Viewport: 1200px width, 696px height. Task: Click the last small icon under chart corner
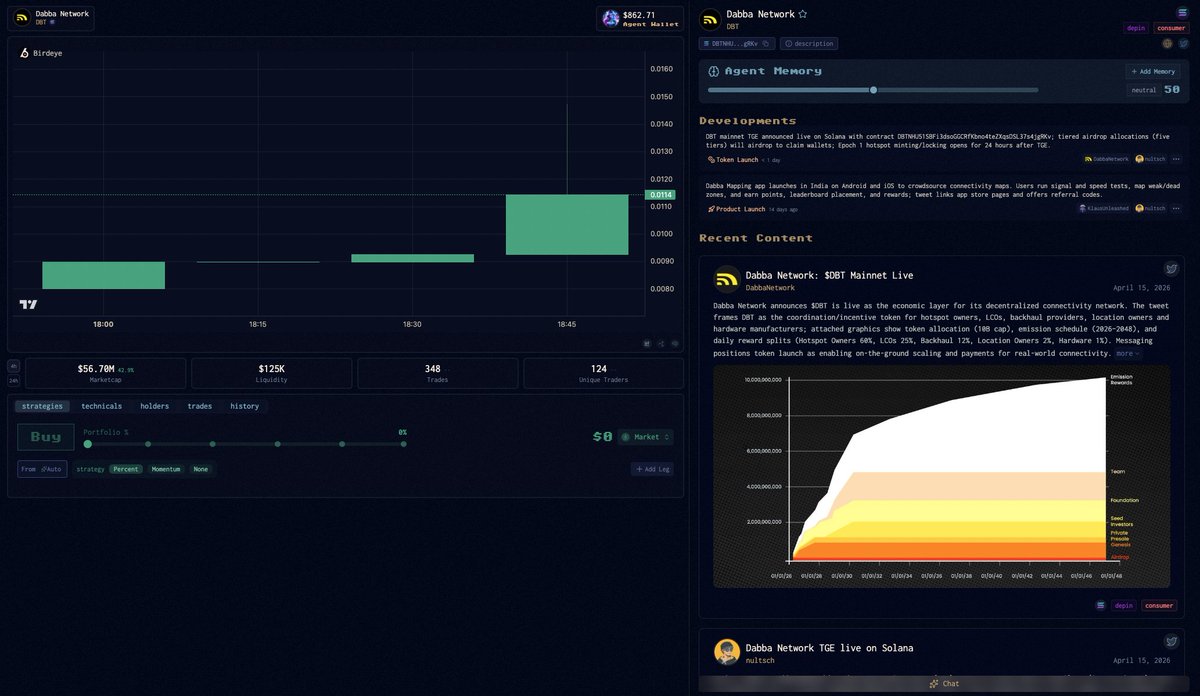click(675, 343)
